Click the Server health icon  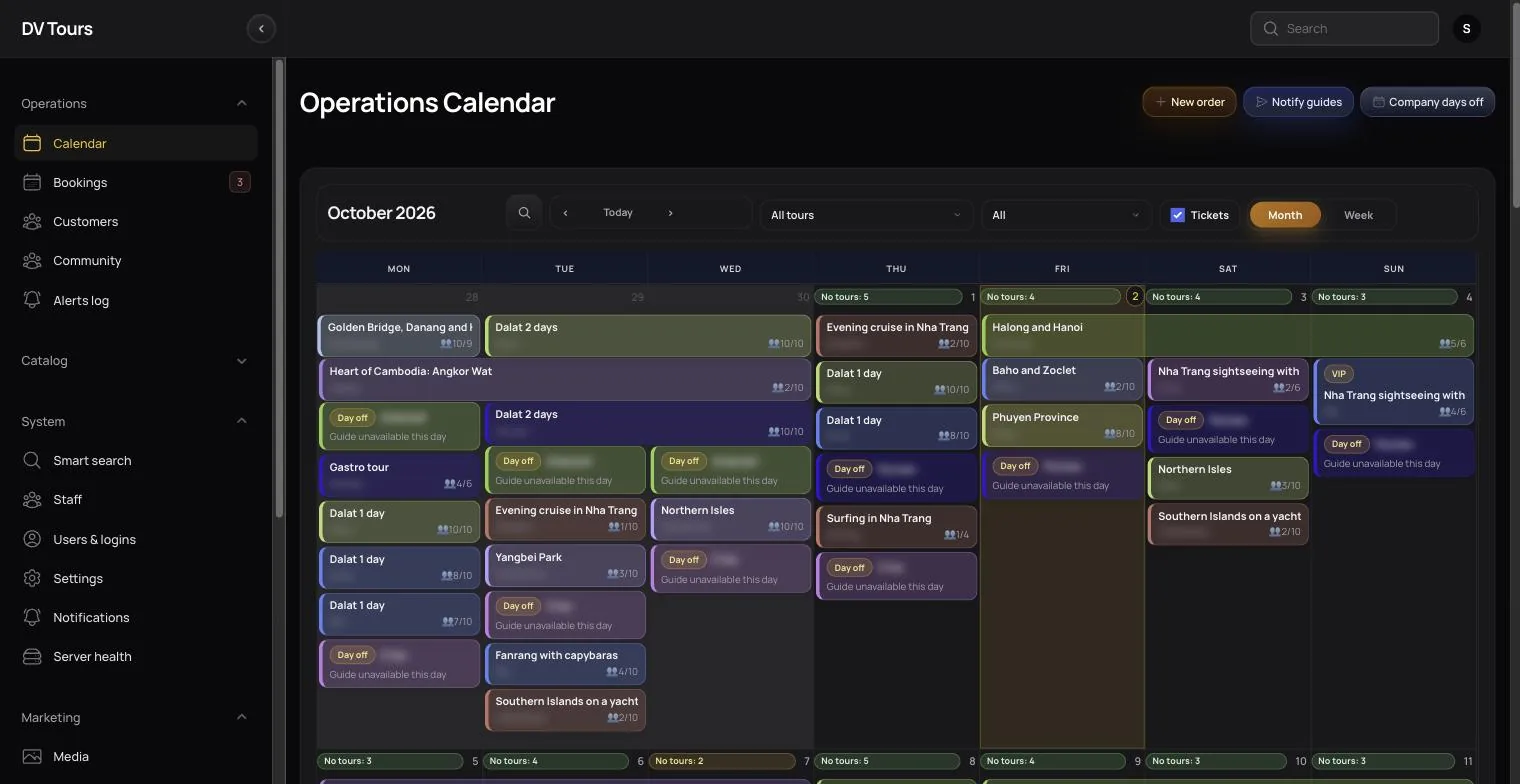click(x=32, y=656)
